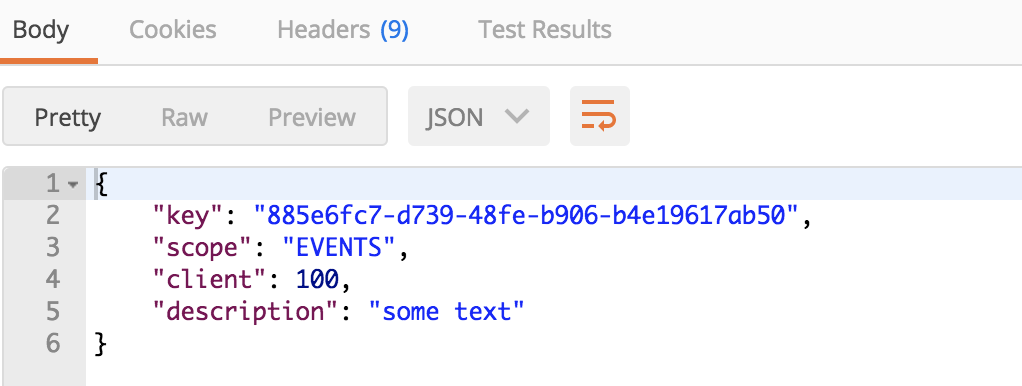Click the client value 100
Image resolution: width=1022 pixels, height=386 pixels.
pos(317,280)
